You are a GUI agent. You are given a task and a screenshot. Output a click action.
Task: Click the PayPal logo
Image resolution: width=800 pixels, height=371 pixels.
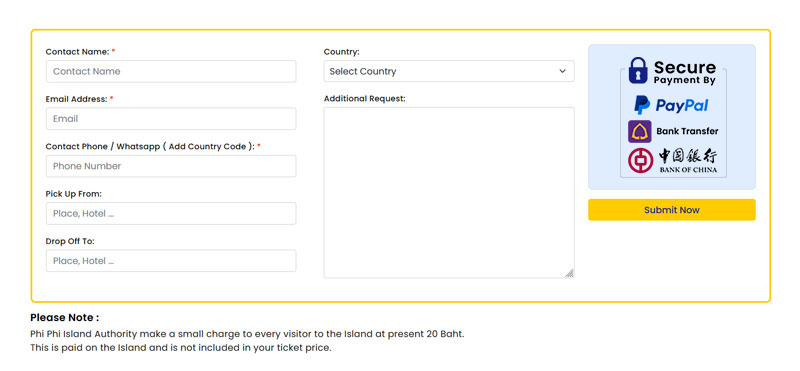click(671, 105)
